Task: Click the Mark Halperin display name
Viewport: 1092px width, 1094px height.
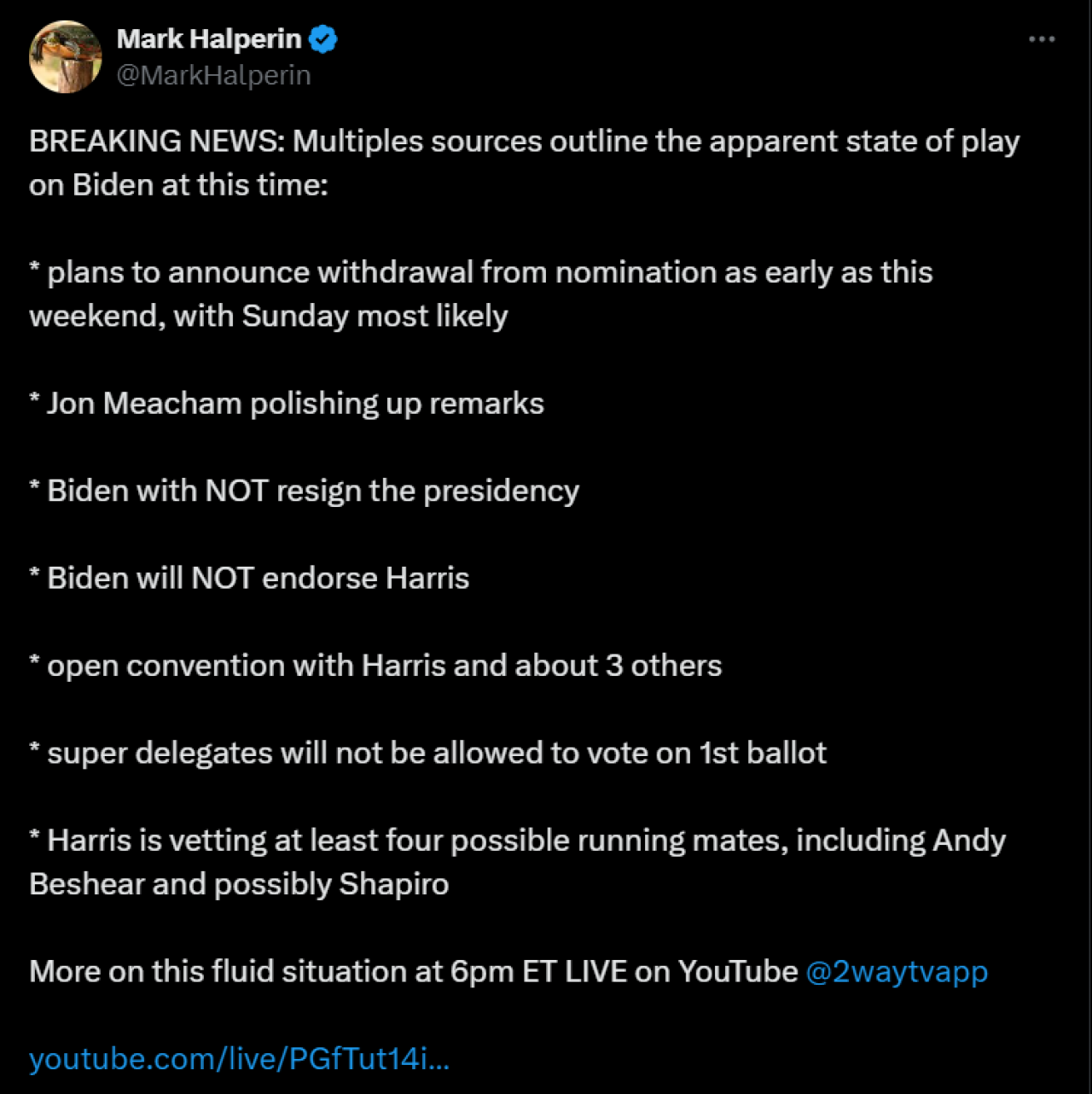Action: coord(209,39)
